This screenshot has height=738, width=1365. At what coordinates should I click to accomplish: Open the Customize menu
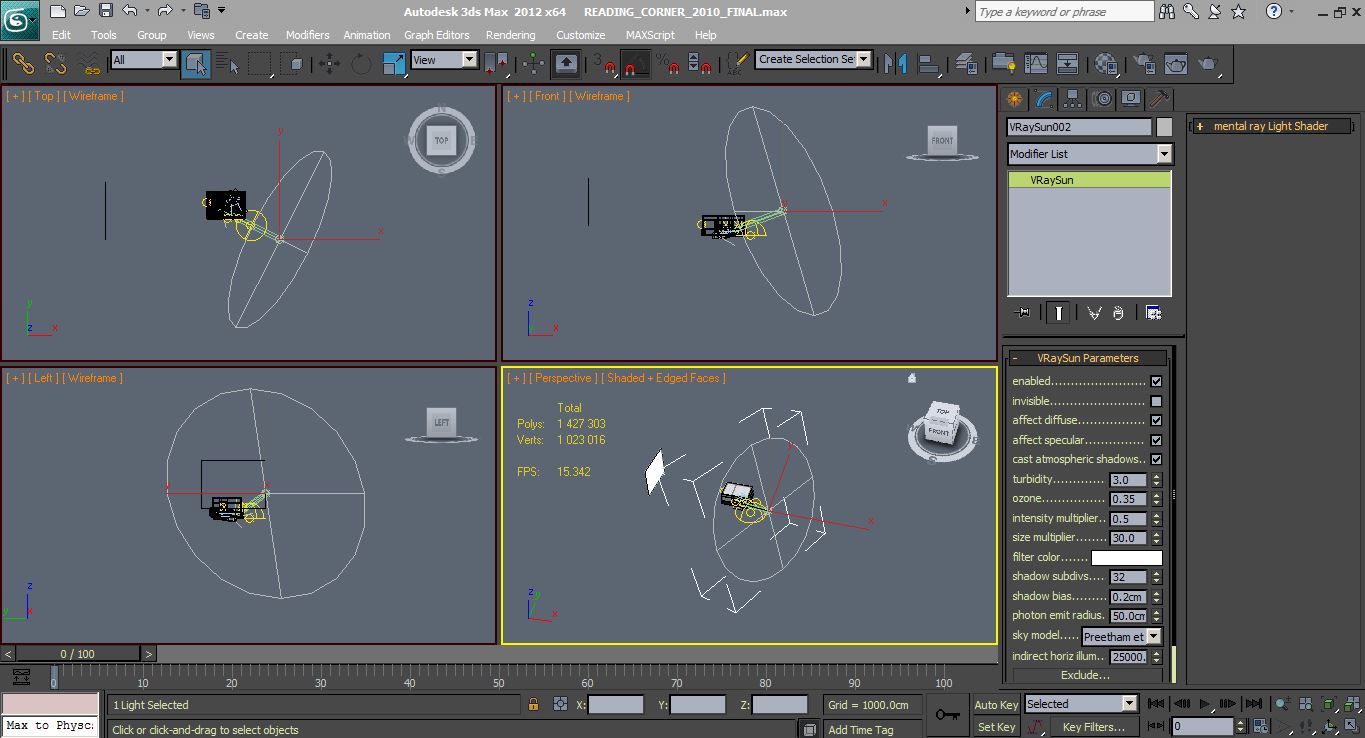tap(580, 35)
